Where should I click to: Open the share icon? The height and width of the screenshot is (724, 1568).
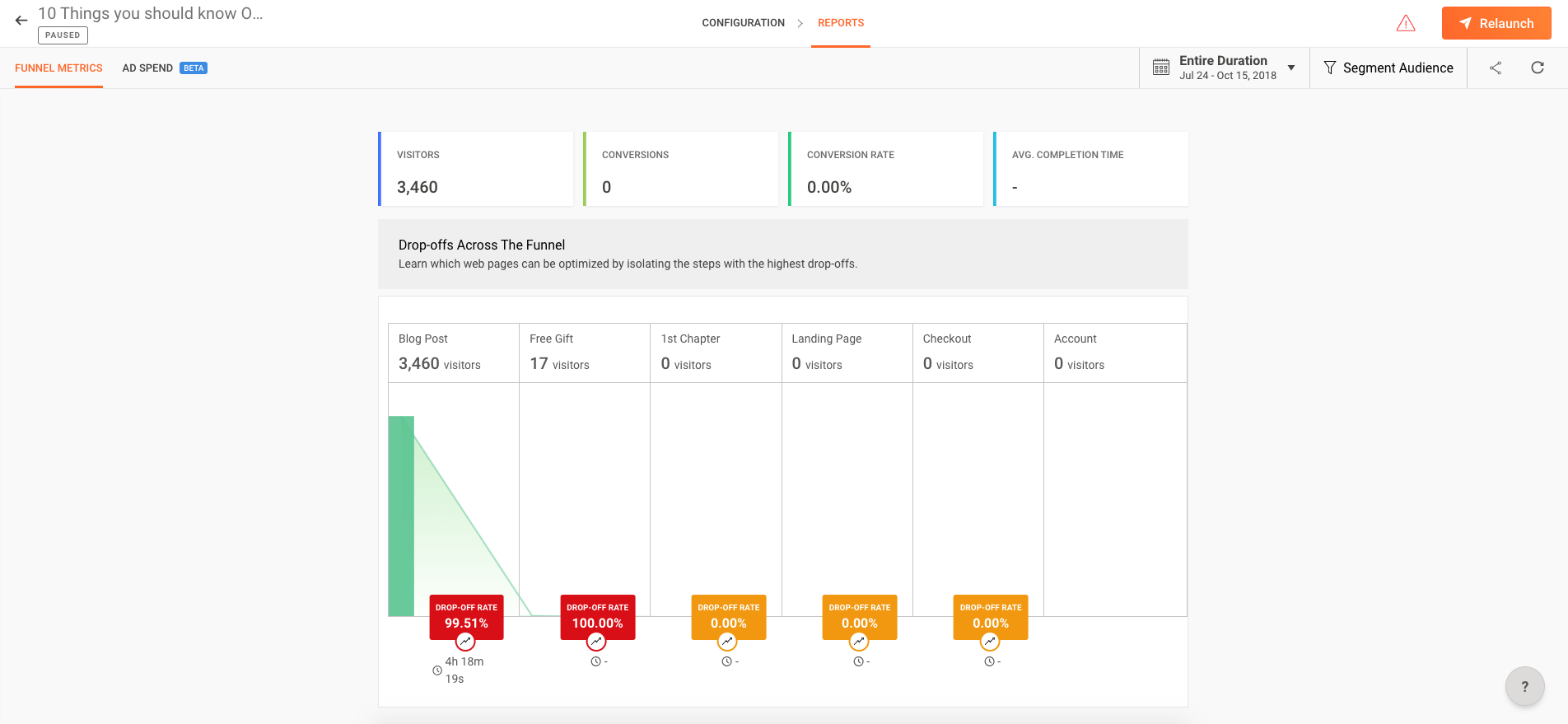tap(1496, 68)
